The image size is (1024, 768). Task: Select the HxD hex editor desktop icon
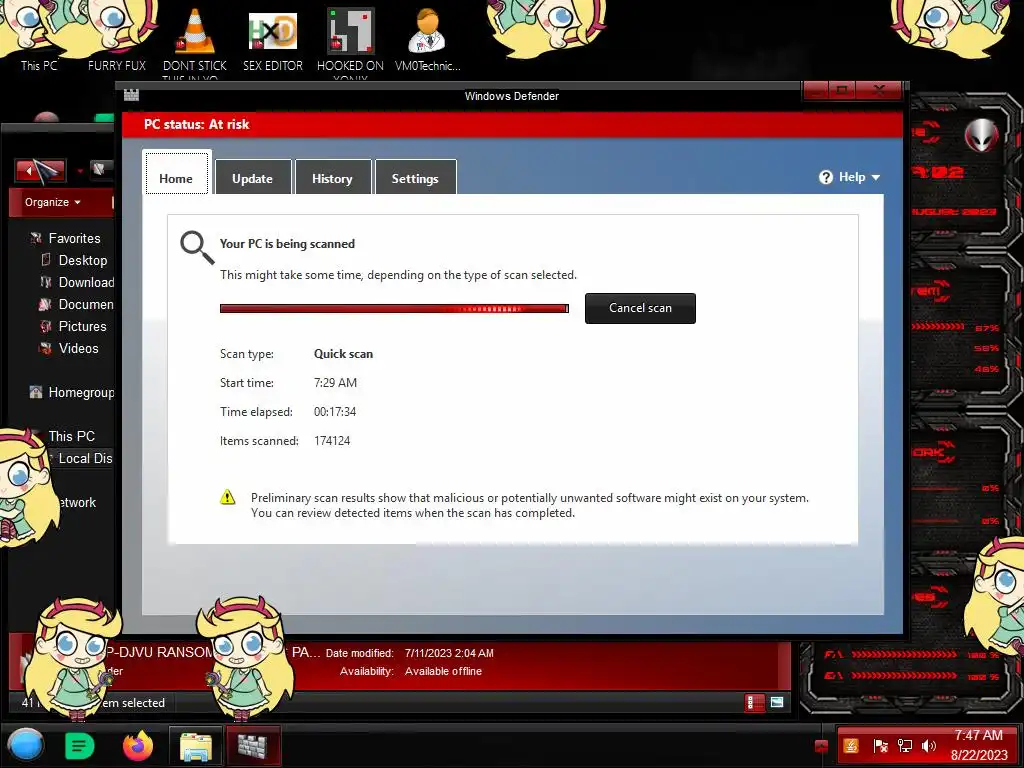coord(273,31)
